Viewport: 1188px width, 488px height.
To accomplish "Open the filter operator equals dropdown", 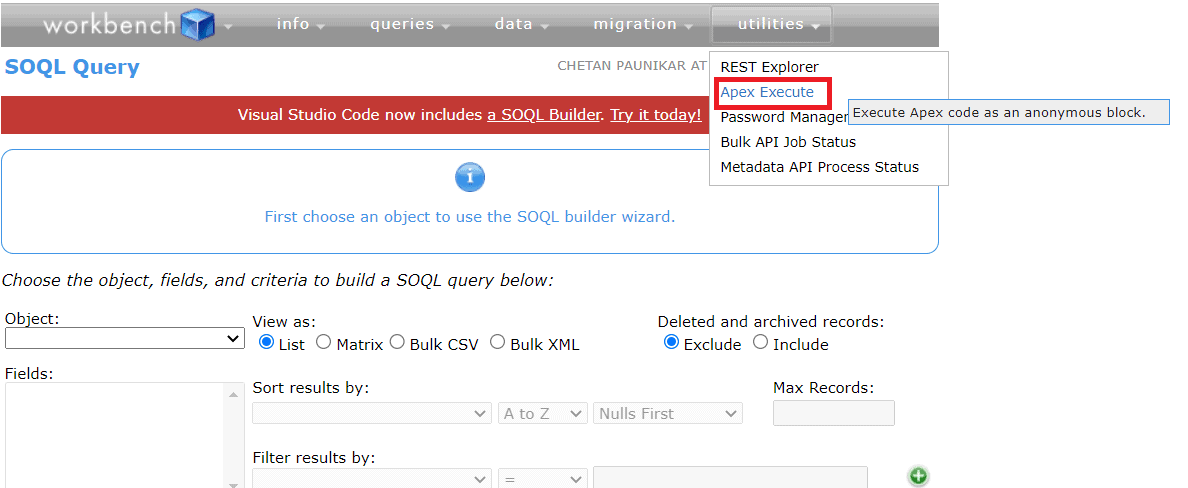I will (x=543, y=479).
